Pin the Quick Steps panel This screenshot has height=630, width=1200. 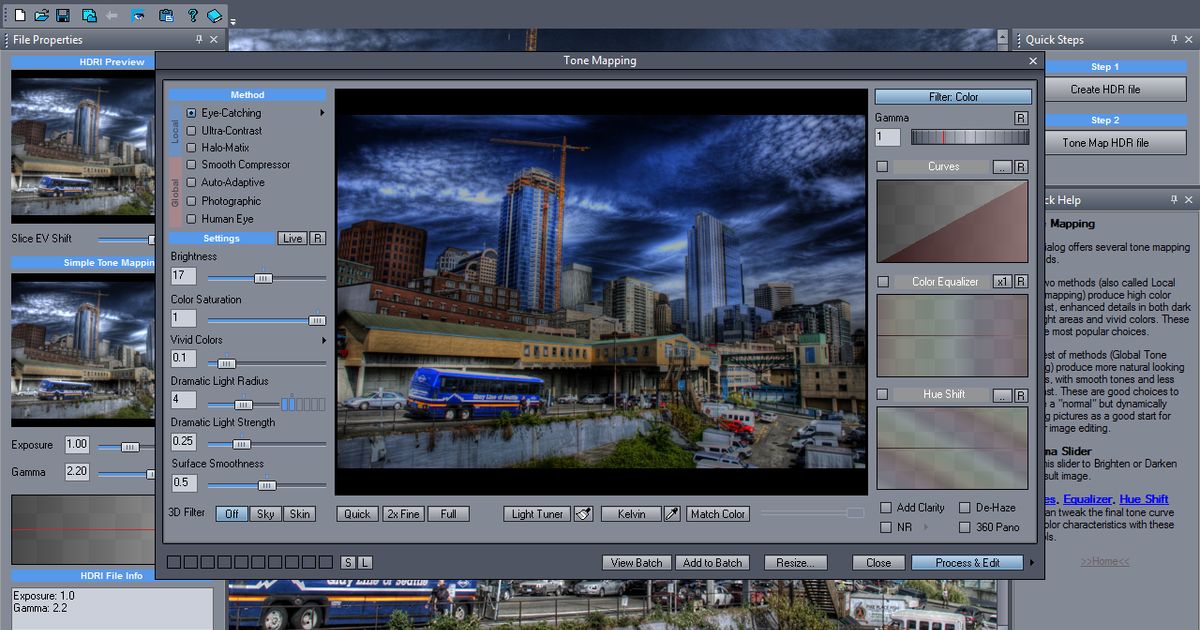(x=1174, y=40)
